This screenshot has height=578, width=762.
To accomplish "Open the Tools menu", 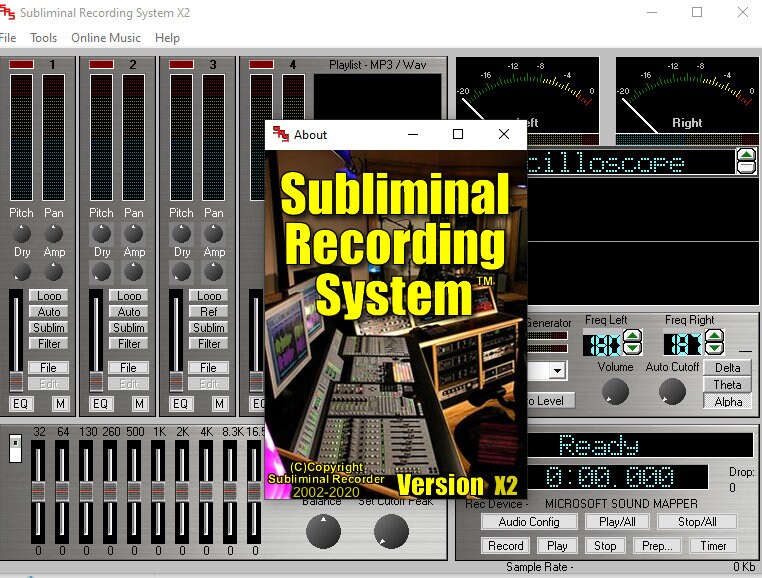I will pyautogui.click(x=43, y=38).
